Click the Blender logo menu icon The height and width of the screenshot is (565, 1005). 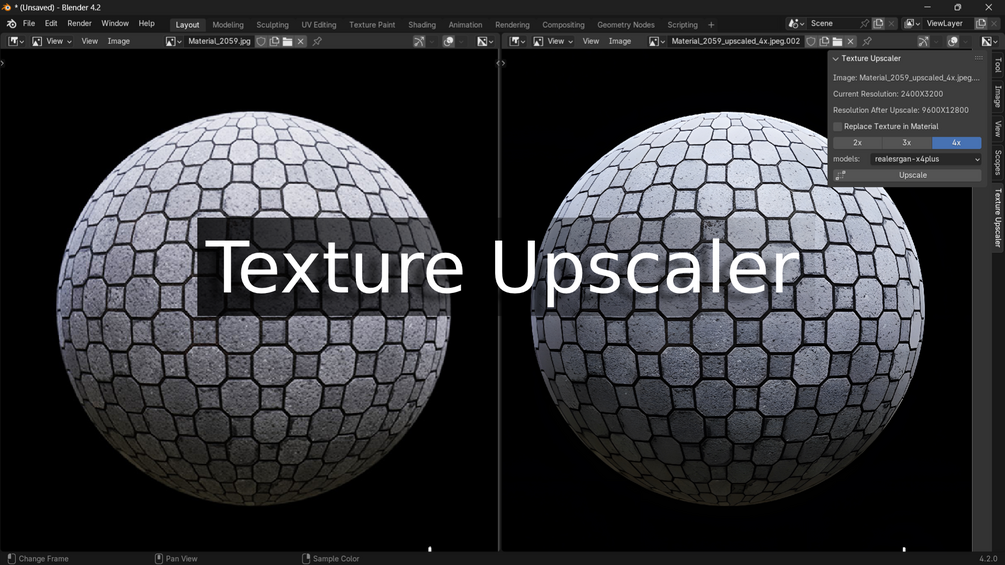click(12, 24)
